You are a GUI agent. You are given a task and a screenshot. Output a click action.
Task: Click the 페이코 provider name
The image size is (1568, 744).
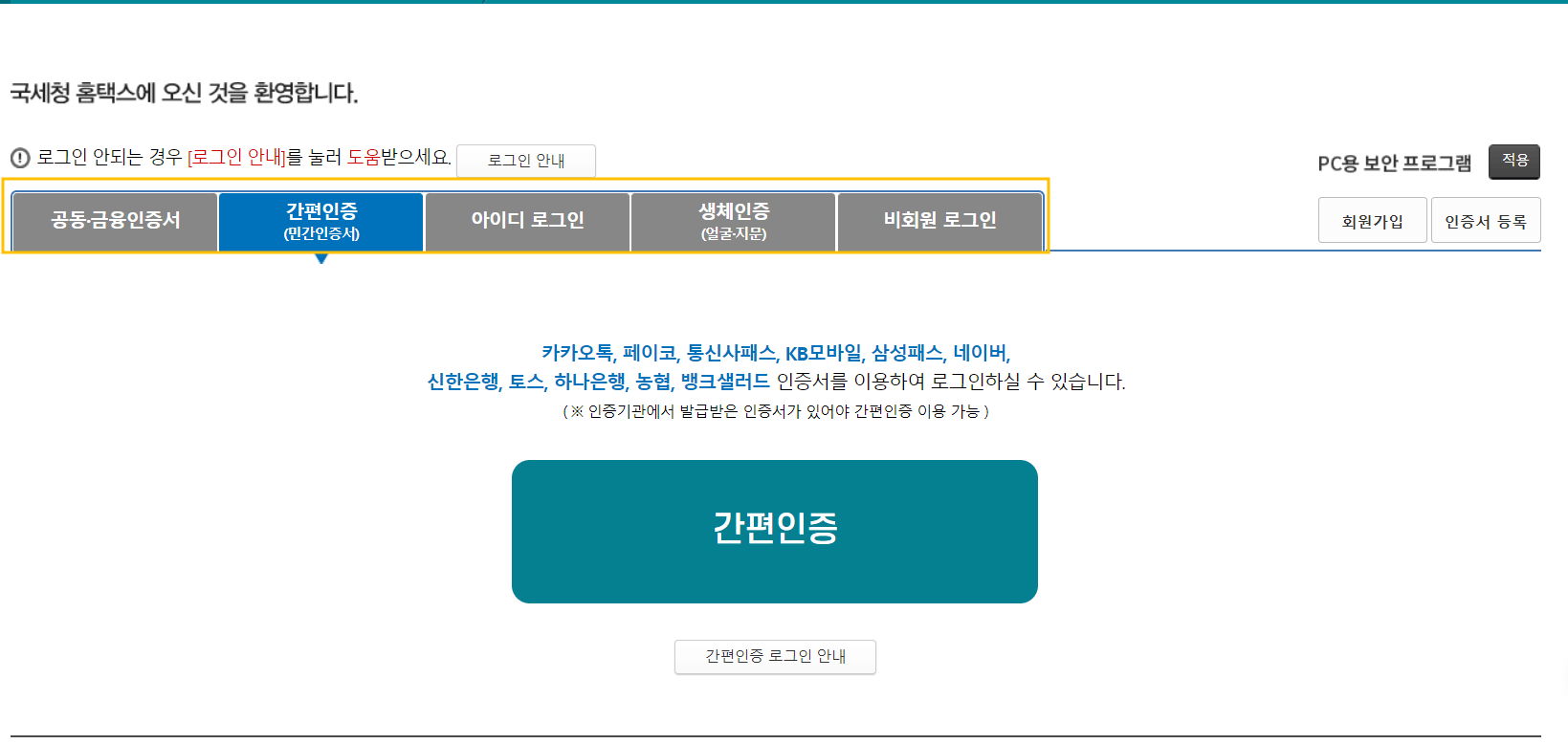[x=649, y=353]
